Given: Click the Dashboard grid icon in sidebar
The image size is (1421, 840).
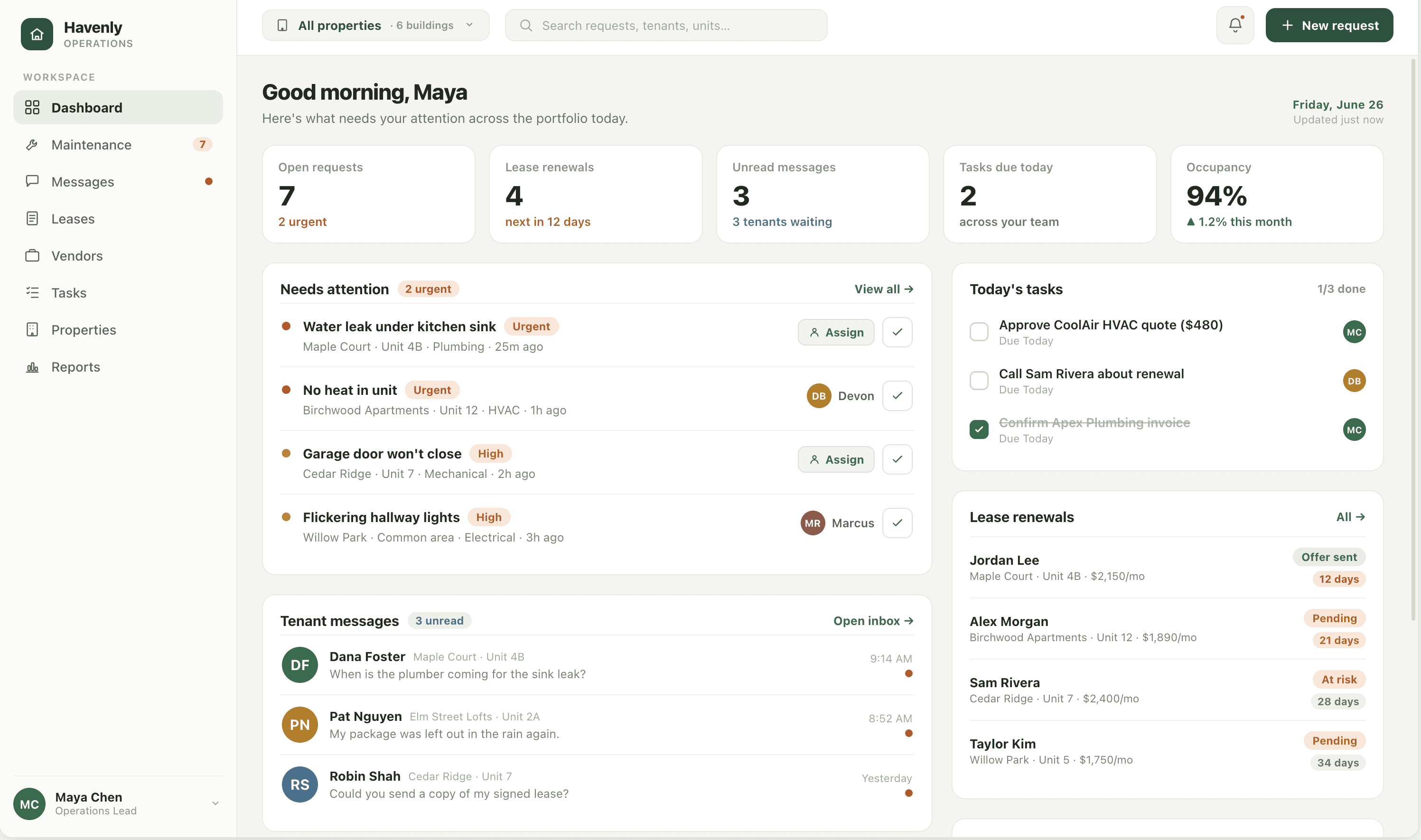Looking at the screenshot, I should tap(32, 108).
